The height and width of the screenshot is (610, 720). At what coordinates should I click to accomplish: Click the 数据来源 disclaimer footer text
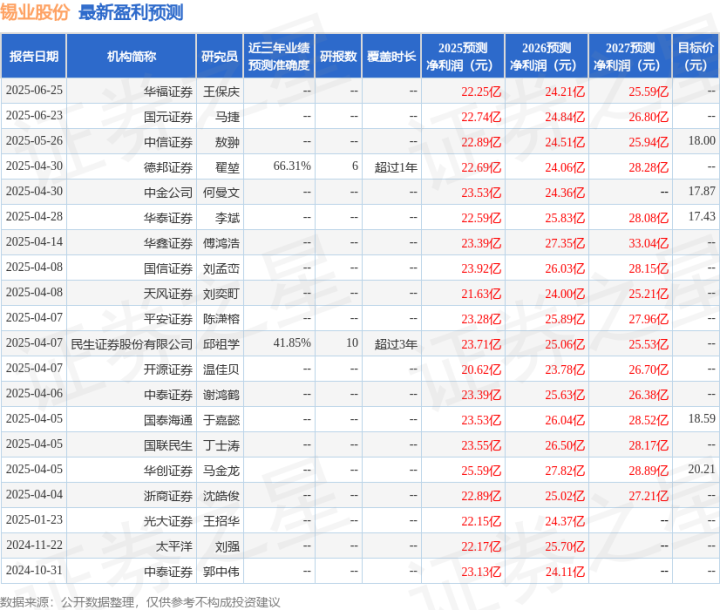click(x=140, y=602)
